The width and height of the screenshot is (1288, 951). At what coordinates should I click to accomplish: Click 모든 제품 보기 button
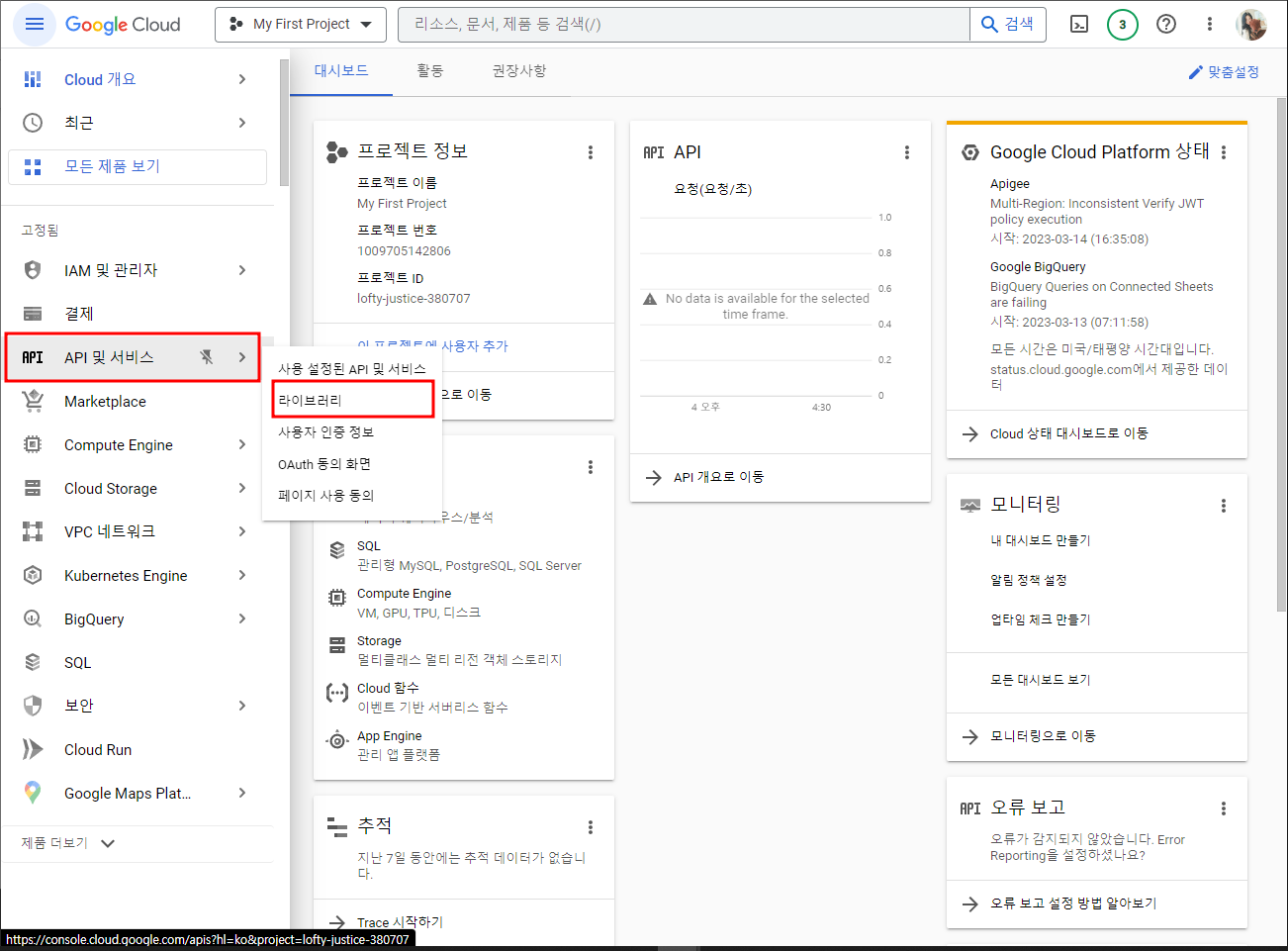138,166
